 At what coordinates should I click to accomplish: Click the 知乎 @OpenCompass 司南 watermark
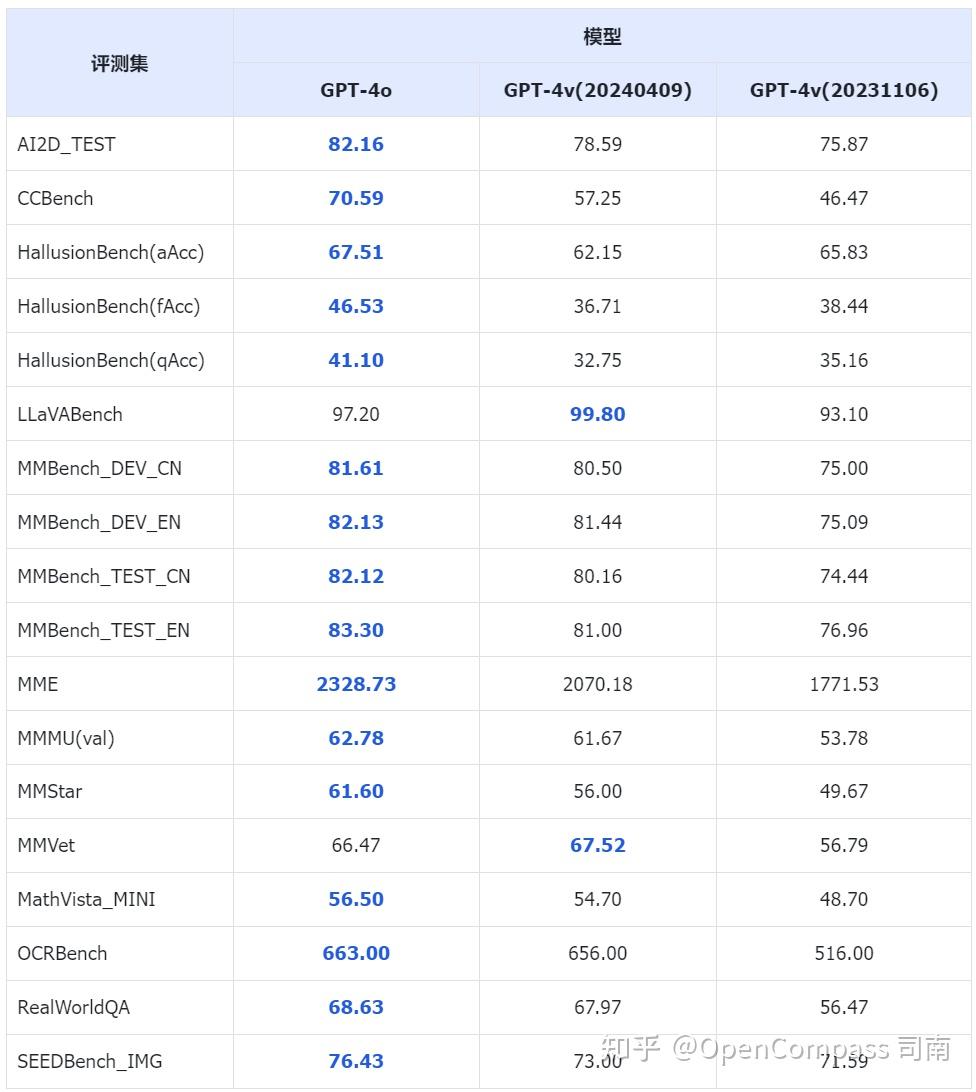[775, 1048]
